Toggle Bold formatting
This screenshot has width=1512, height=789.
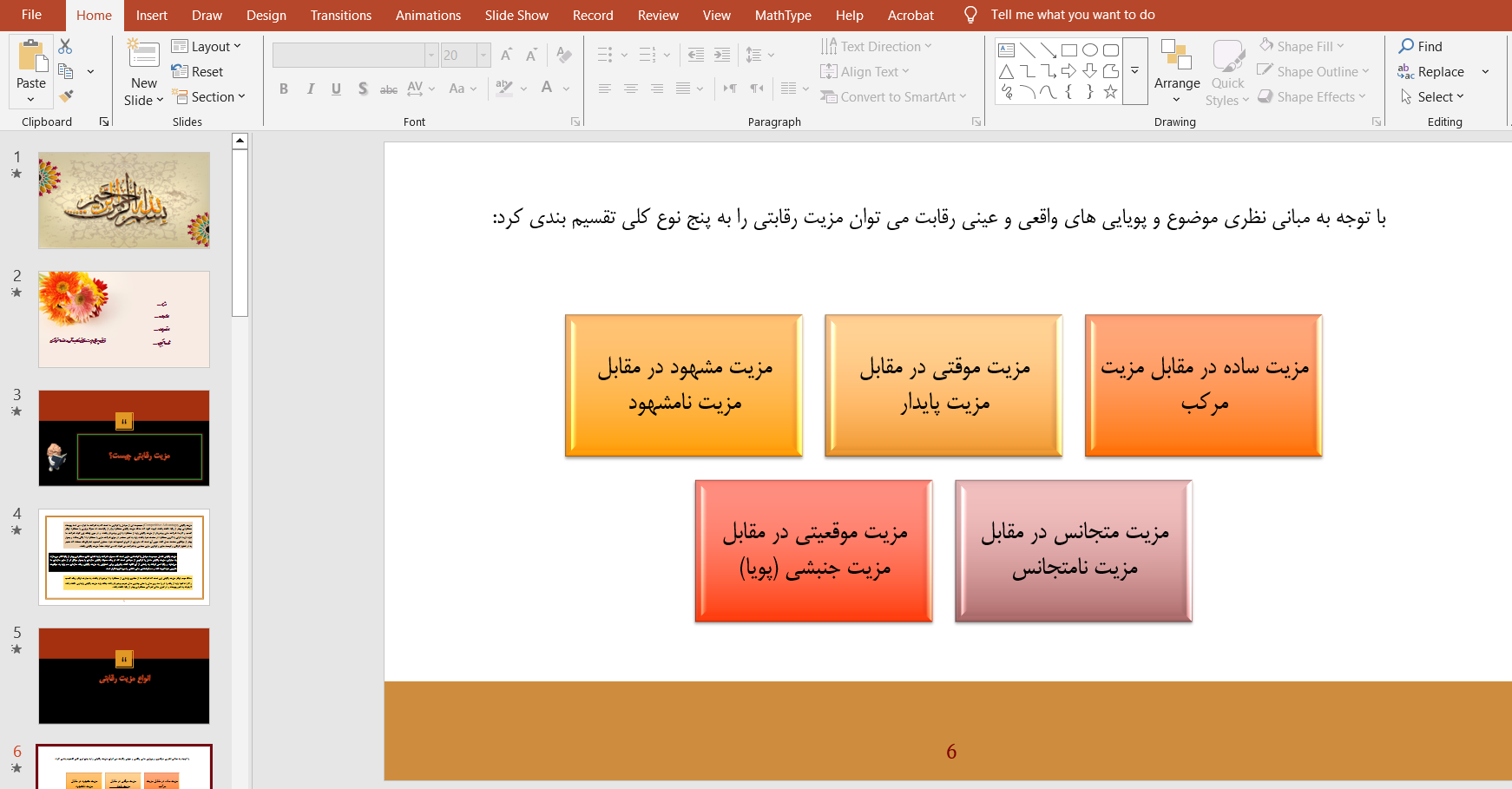[x=284, y=89]
